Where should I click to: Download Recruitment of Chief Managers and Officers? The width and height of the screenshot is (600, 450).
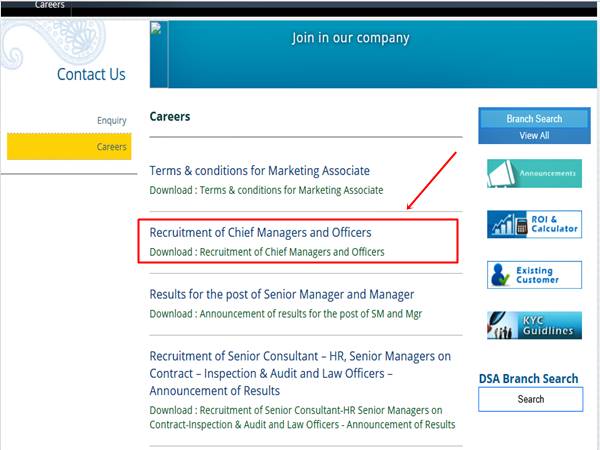[267, 252]
